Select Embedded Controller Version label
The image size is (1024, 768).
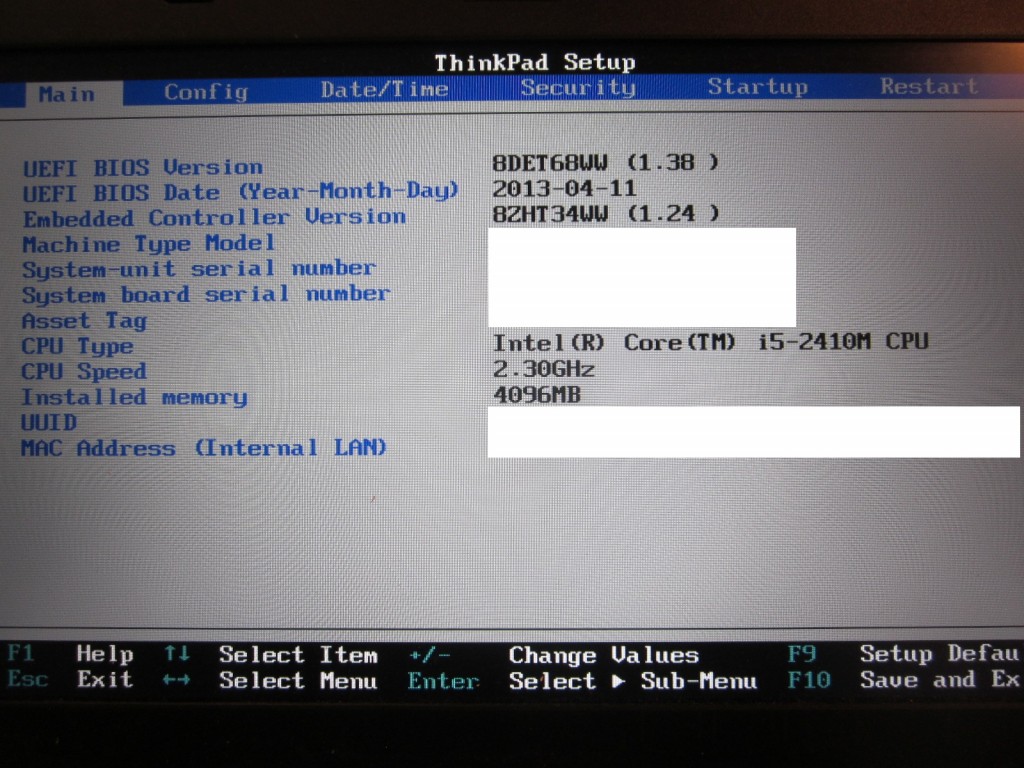click(x=215, y=217)
